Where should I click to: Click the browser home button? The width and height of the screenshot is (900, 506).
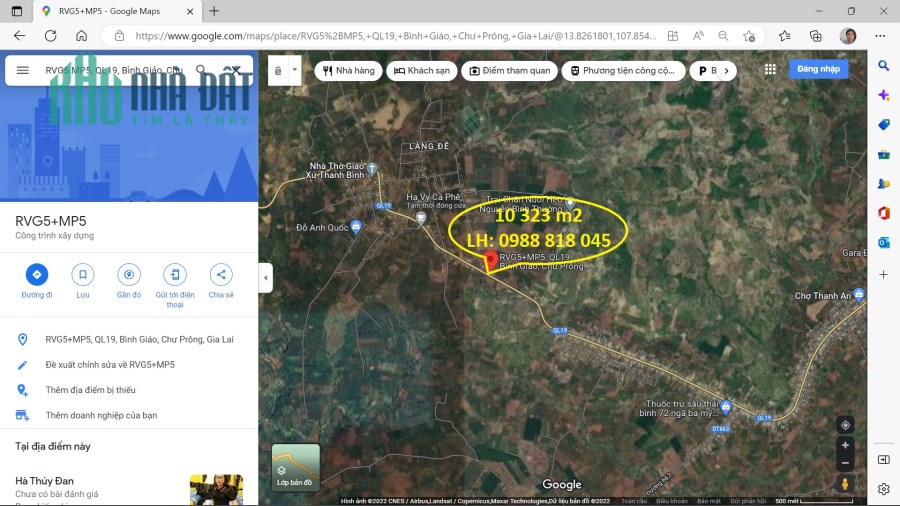(x=82, y=36)
